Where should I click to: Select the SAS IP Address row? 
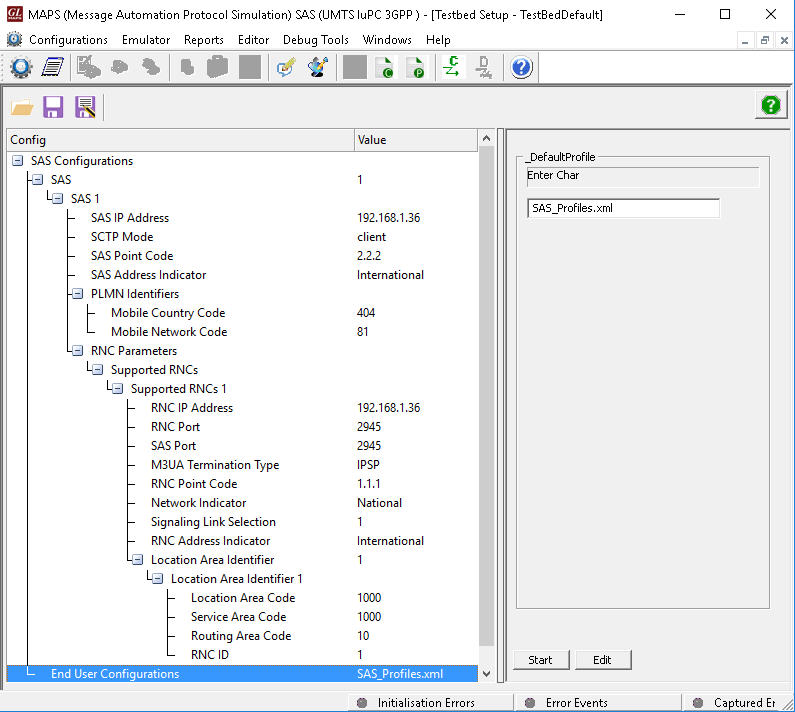242,218
